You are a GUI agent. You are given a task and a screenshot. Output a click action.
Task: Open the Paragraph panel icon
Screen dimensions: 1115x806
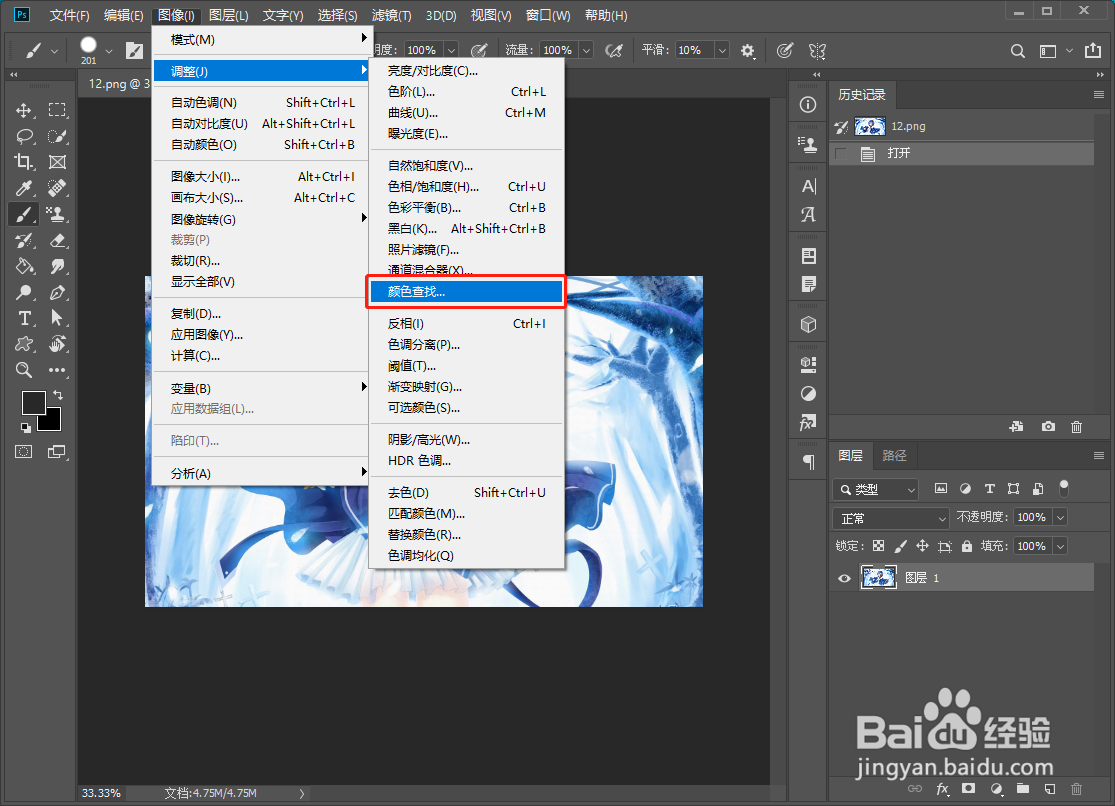pos(809,462)
